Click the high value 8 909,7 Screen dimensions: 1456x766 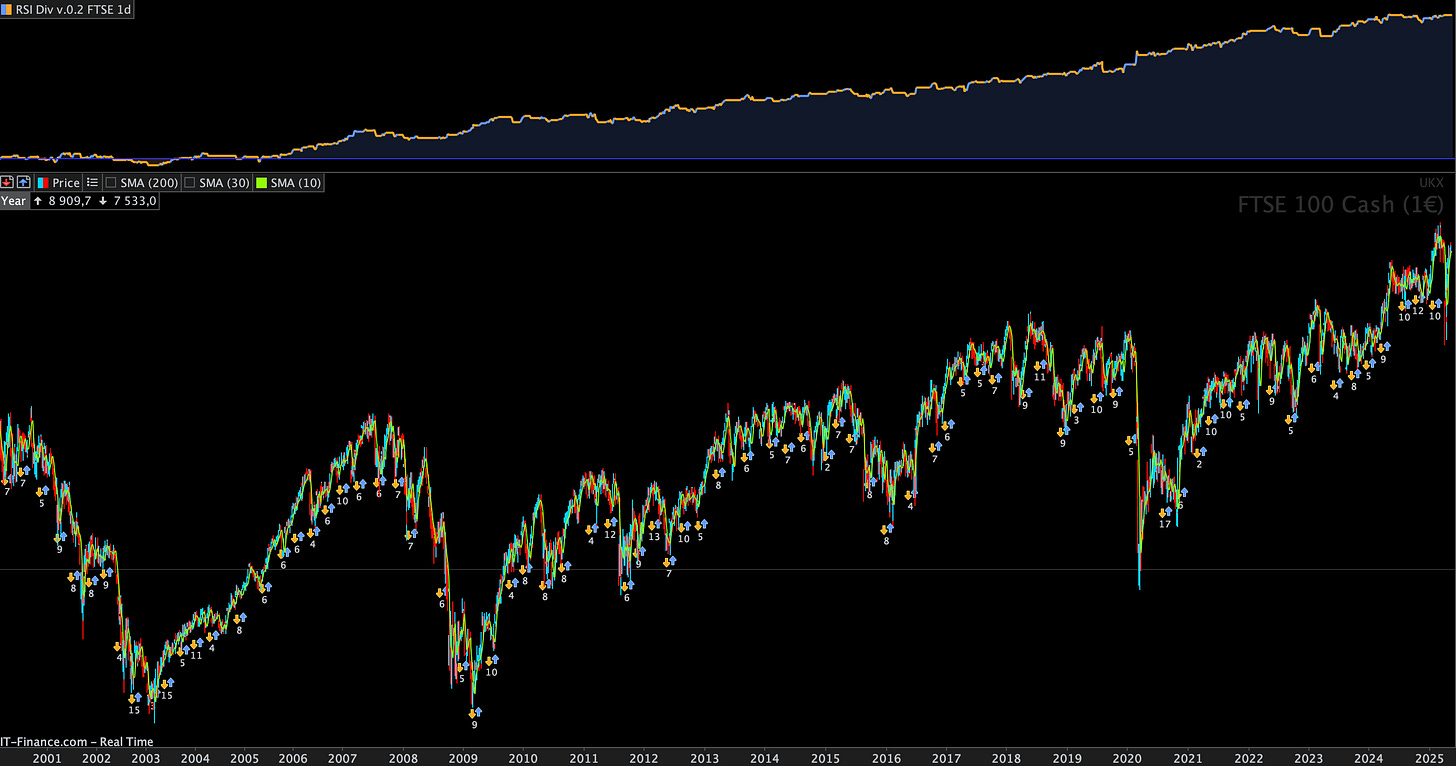[x=69, y=201]
